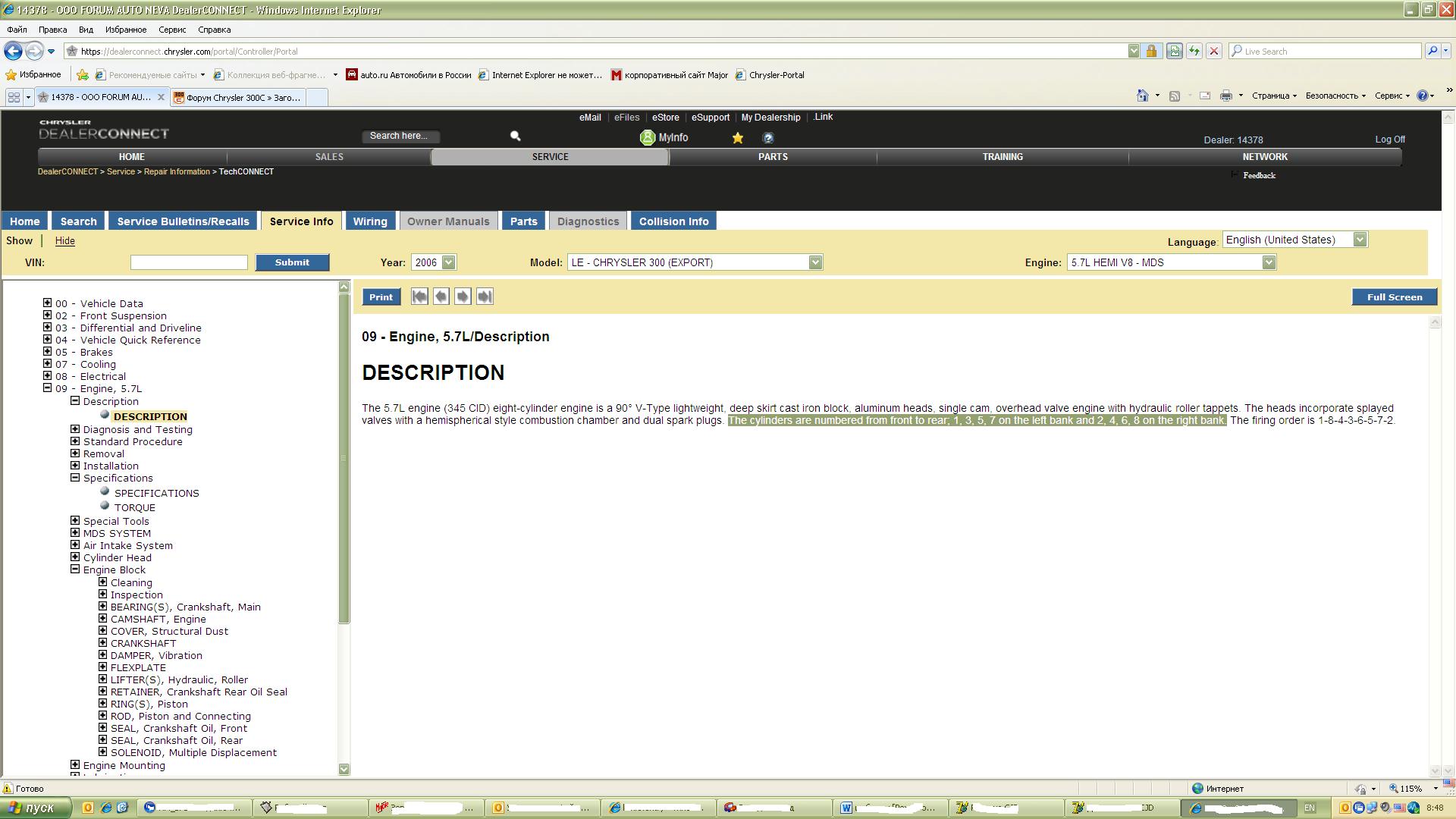Select the TORQUE tree item

click(x=134, y=507)
